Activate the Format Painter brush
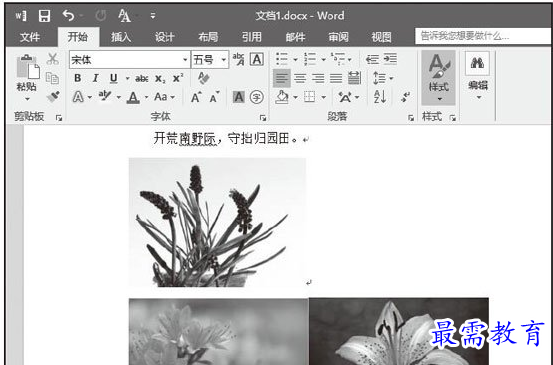Screen dimensions: 553x365 click(53, 97)
